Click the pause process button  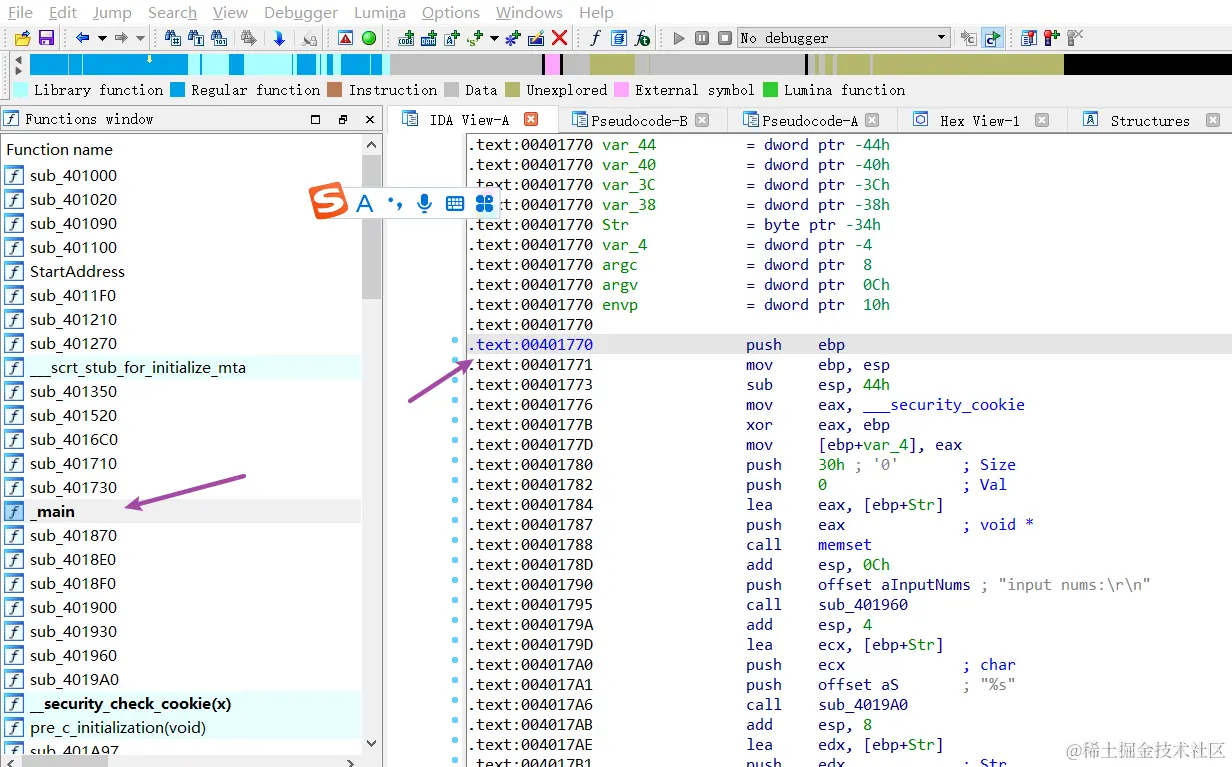pyautogui.click(x=702, y=38)
